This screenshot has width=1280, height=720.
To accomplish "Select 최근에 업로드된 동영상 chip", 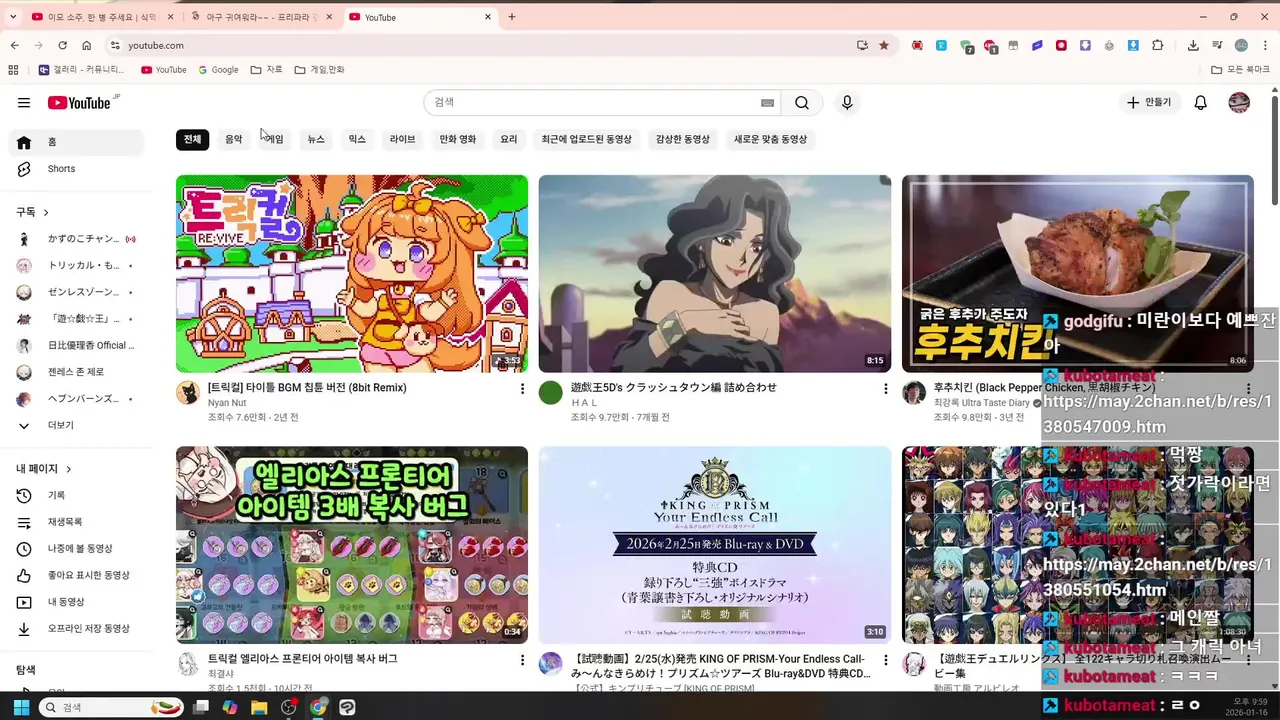I will pyautogui.click(x=587, y=140).
